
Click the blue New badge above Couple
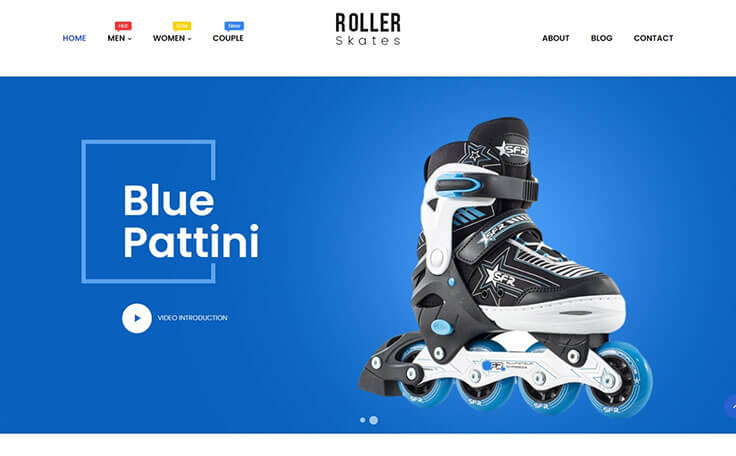tap(234, 26)
